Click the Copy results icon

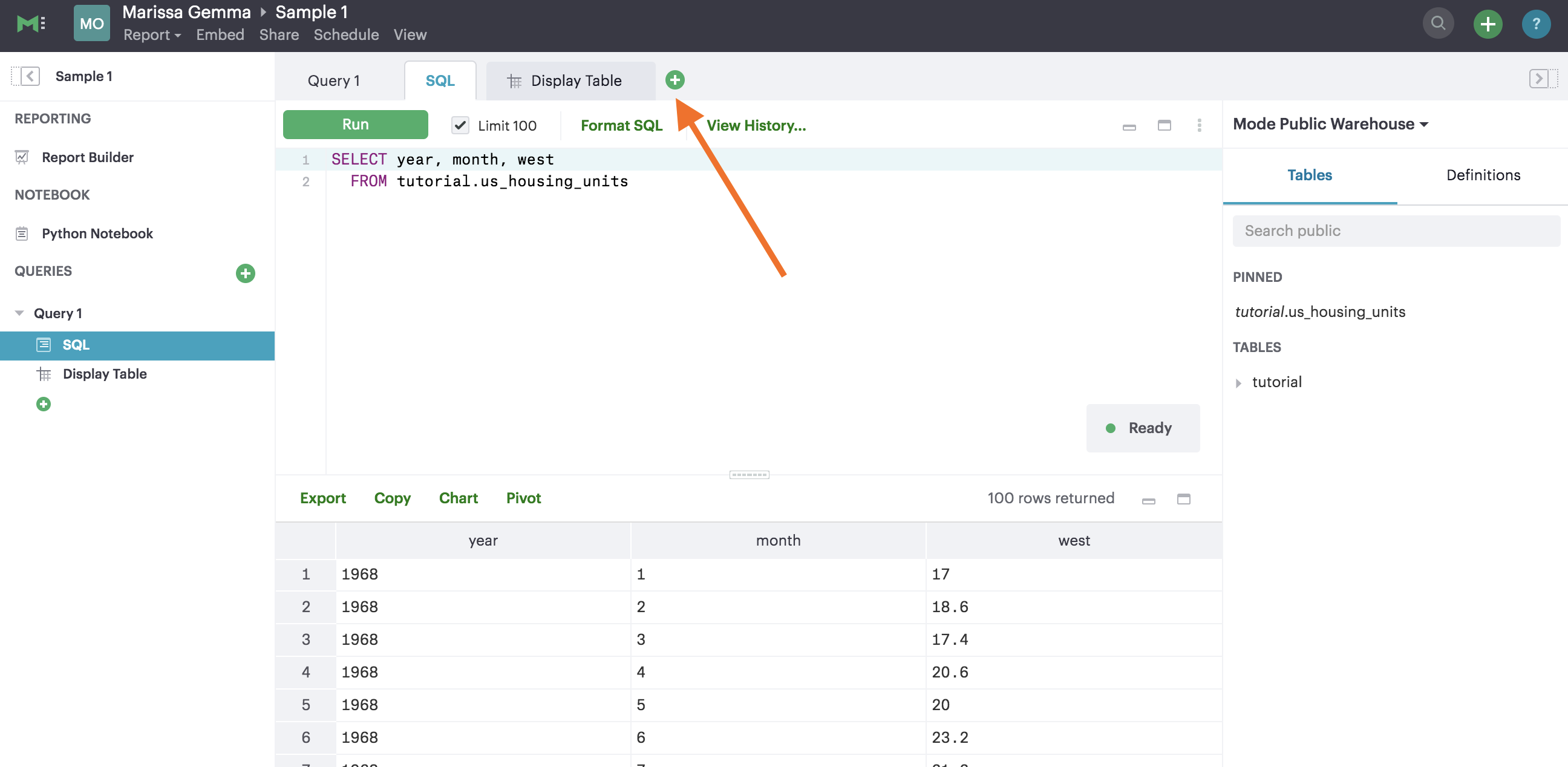pyautogui.click(x=393, y=497)
